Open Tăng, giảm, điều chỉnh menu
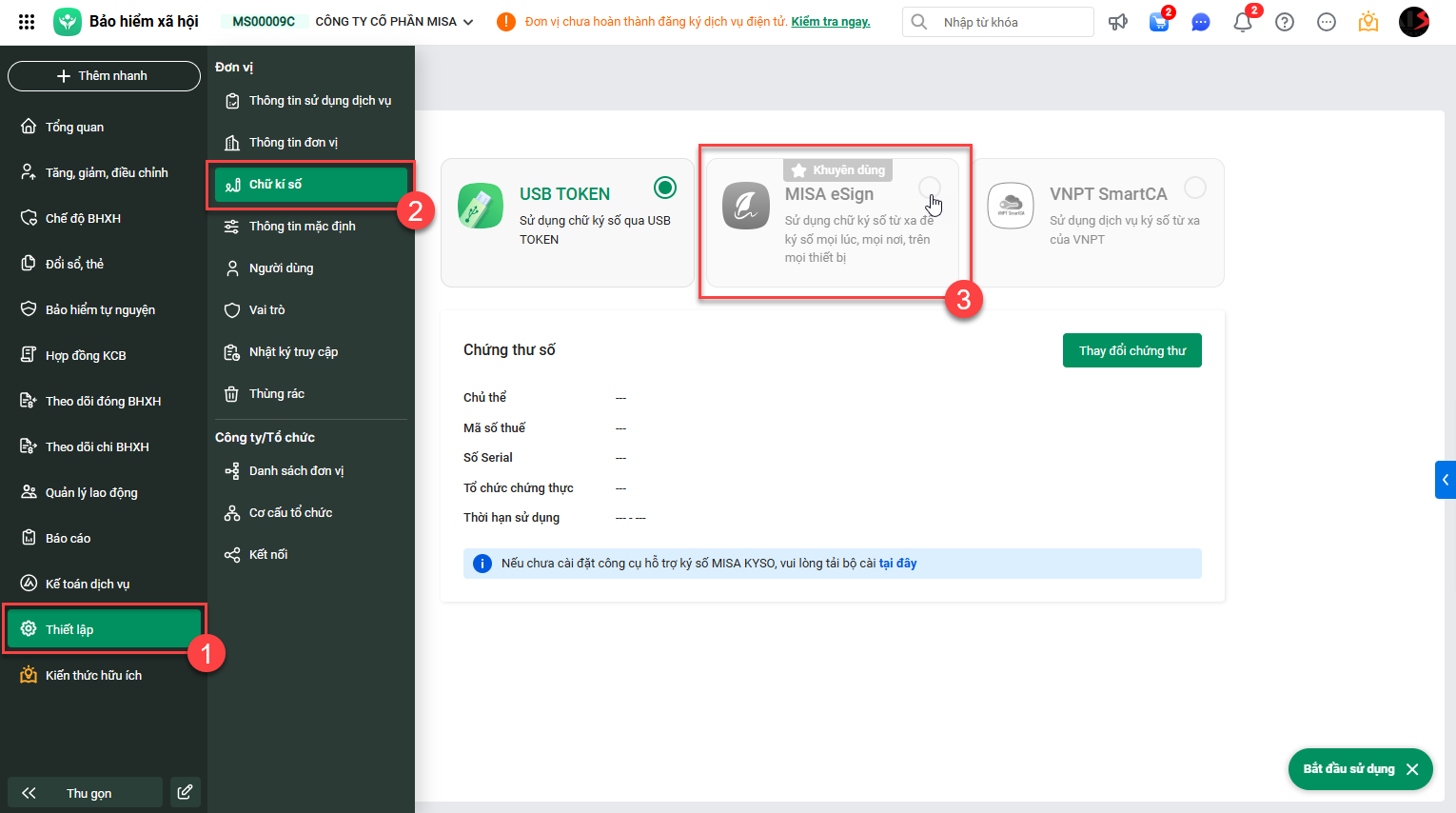Image resolution: width=1456 pixels, height=813 pixels. (x=104, y=172)
